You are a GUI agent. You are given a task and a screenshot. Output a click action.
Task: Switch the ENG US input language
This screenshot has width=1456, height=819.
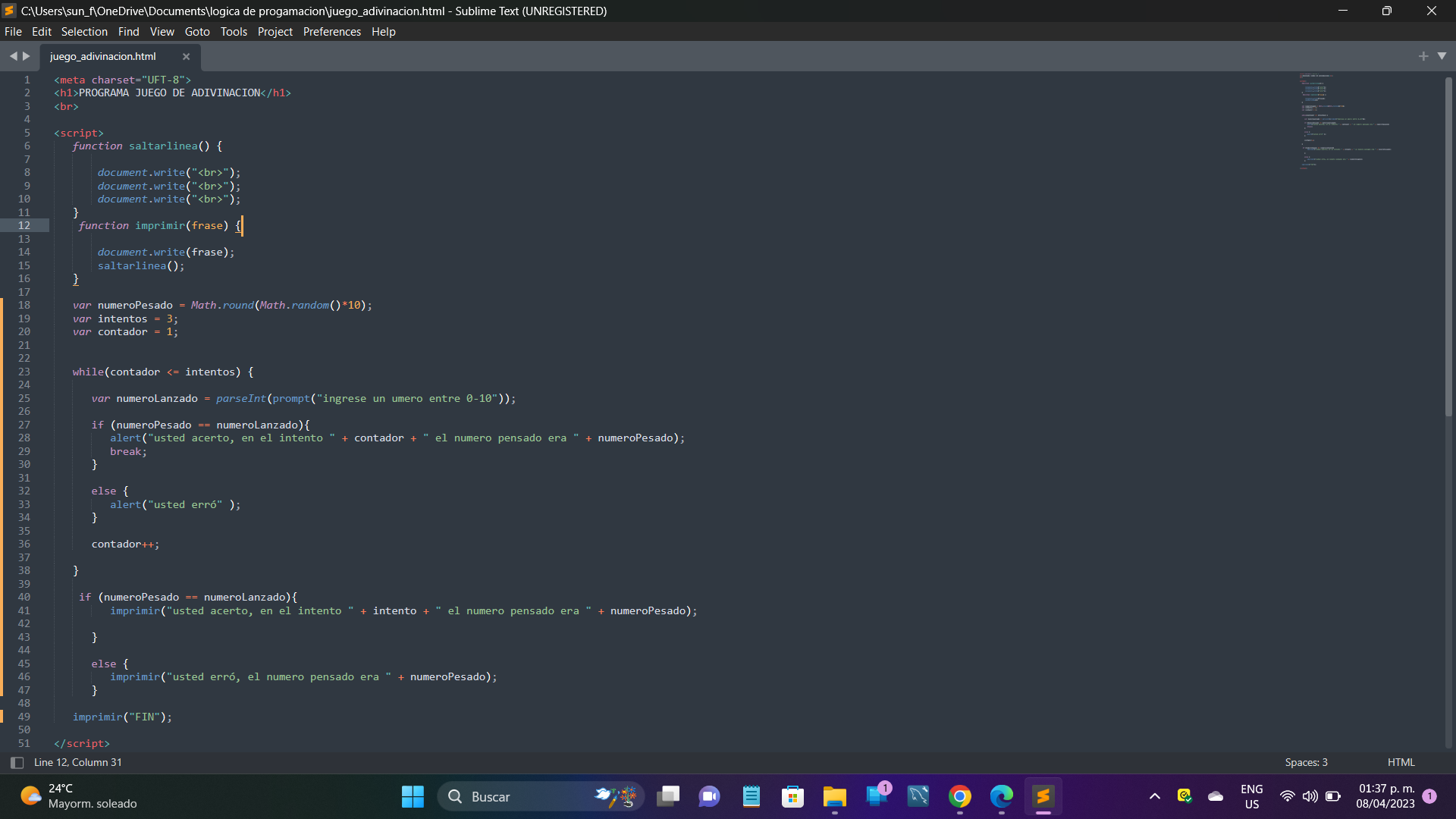pos(1252,796)
